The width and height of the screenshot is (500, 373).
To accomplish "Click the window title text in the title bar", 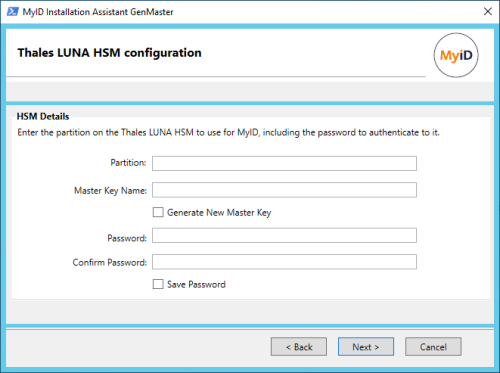I will [x=98, y=12].
